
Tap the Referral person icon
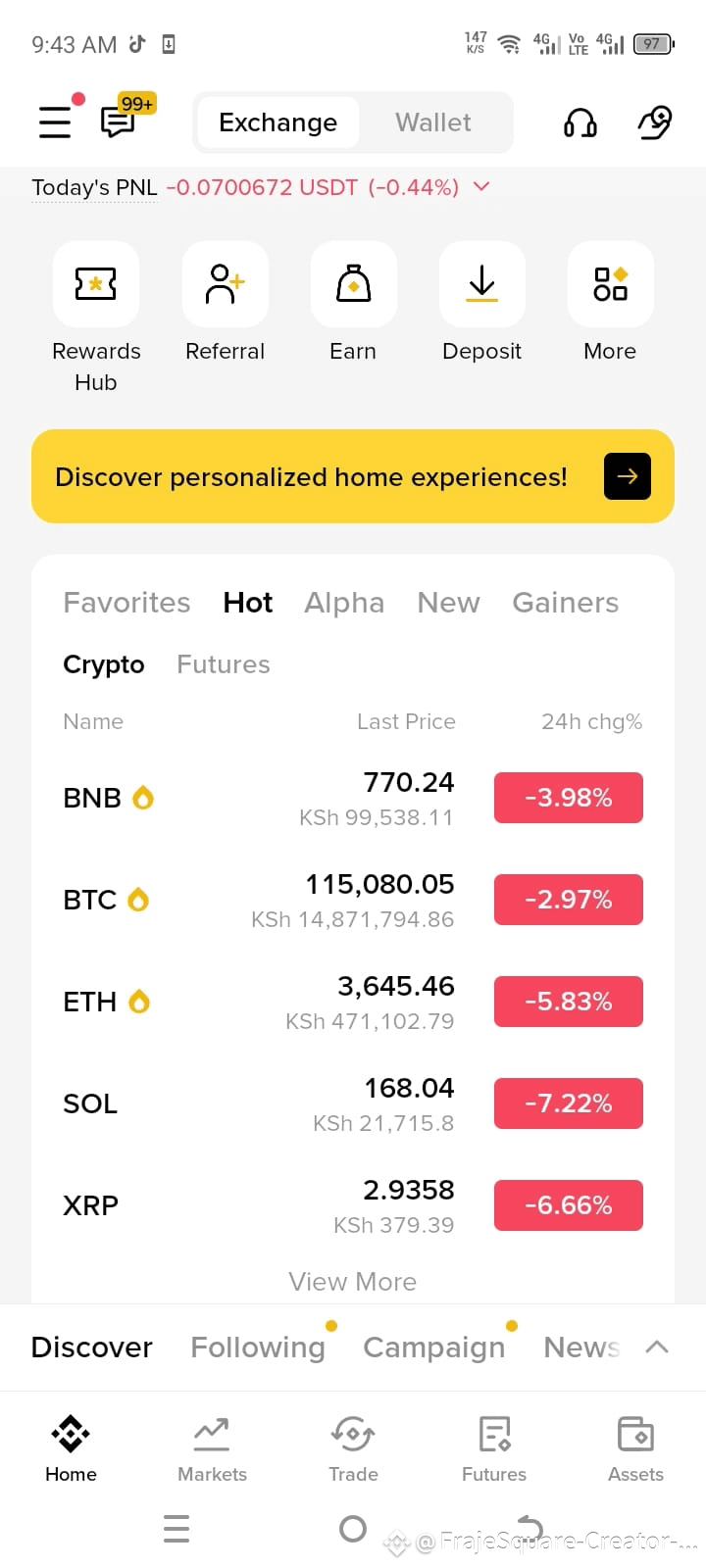point(226,284)
